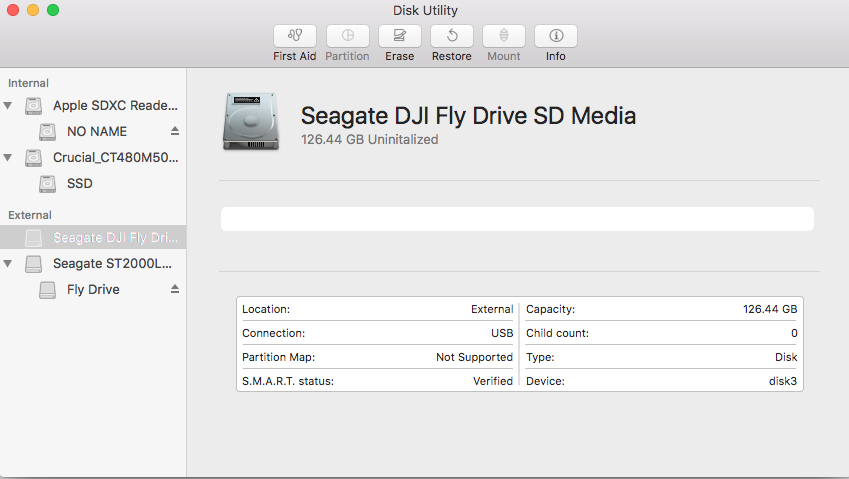Select Apple SDXC Reader in sidebar
This screenshot has width=849, height=479.
pyautogui.click(x=93, y=106)
